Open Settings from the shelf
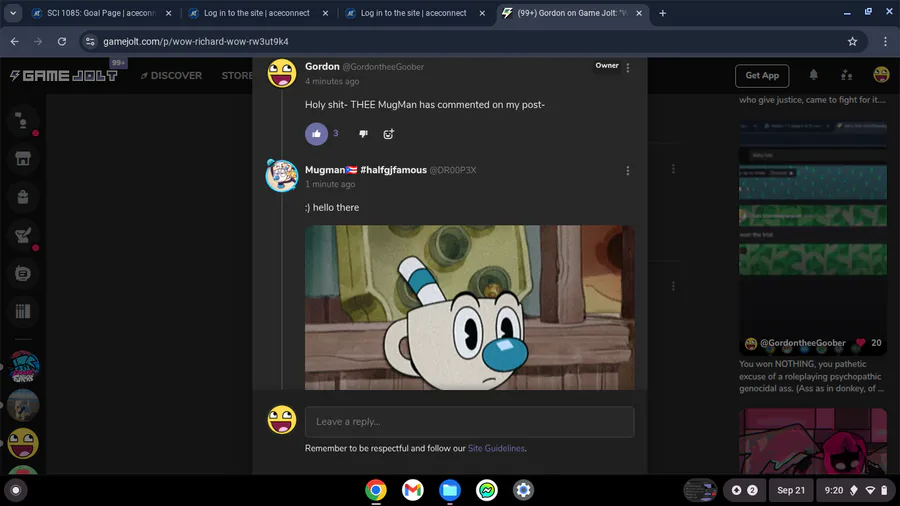 523,491
